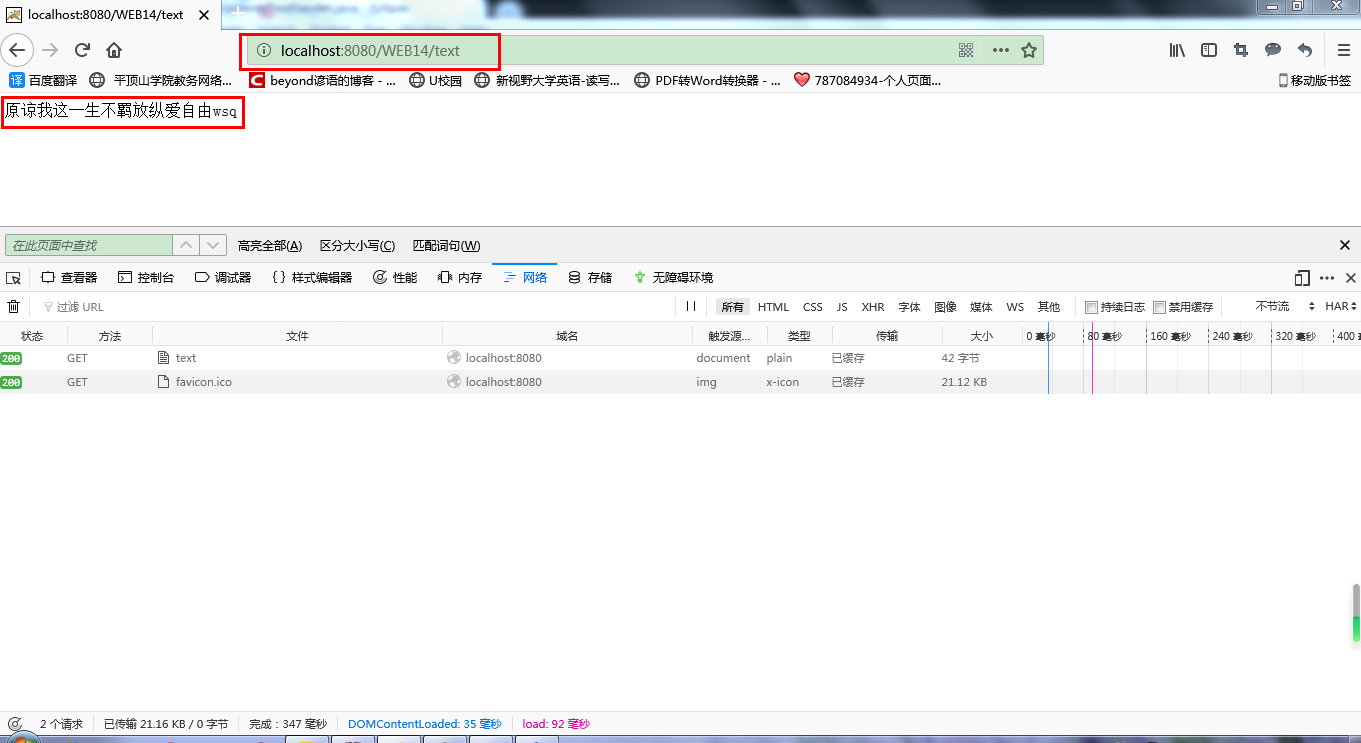Switch to the 存储 tab
Viewport: 1361px width, 743px height.
coord(590,278)
